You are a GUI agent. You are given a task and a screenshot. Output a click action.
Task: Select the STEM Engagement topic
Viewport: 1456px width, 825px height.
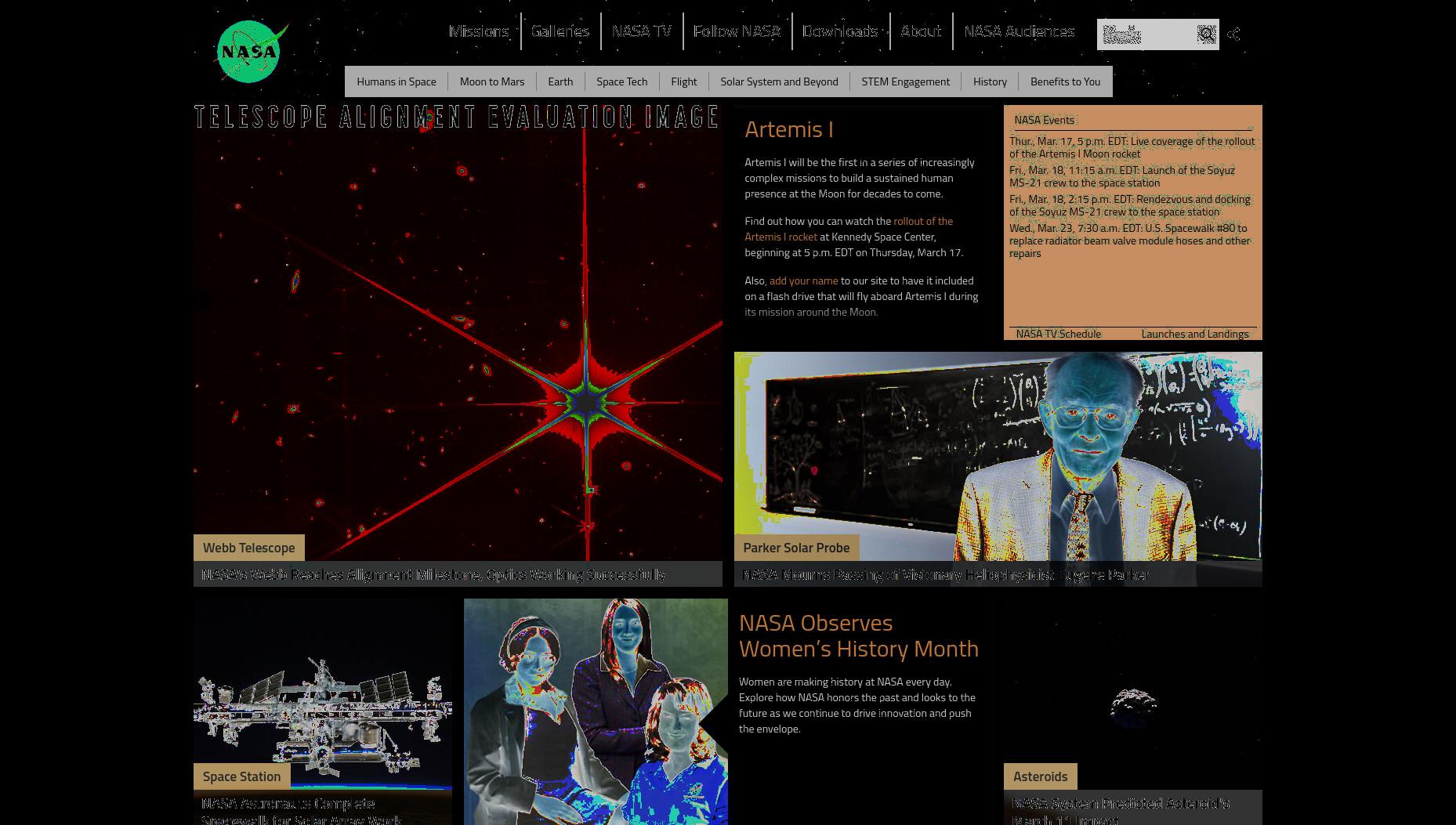pos(906,81)
